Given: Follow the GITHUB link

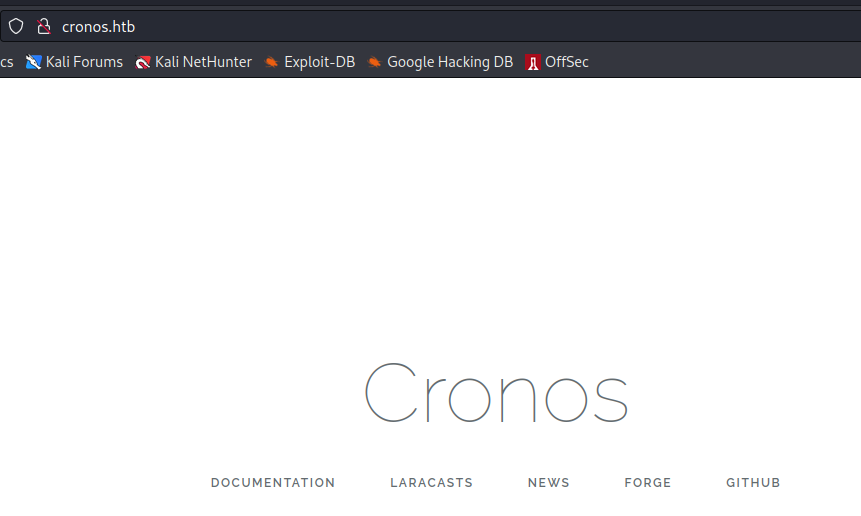Looking at the screenshot, I should [x=753, y=483].
